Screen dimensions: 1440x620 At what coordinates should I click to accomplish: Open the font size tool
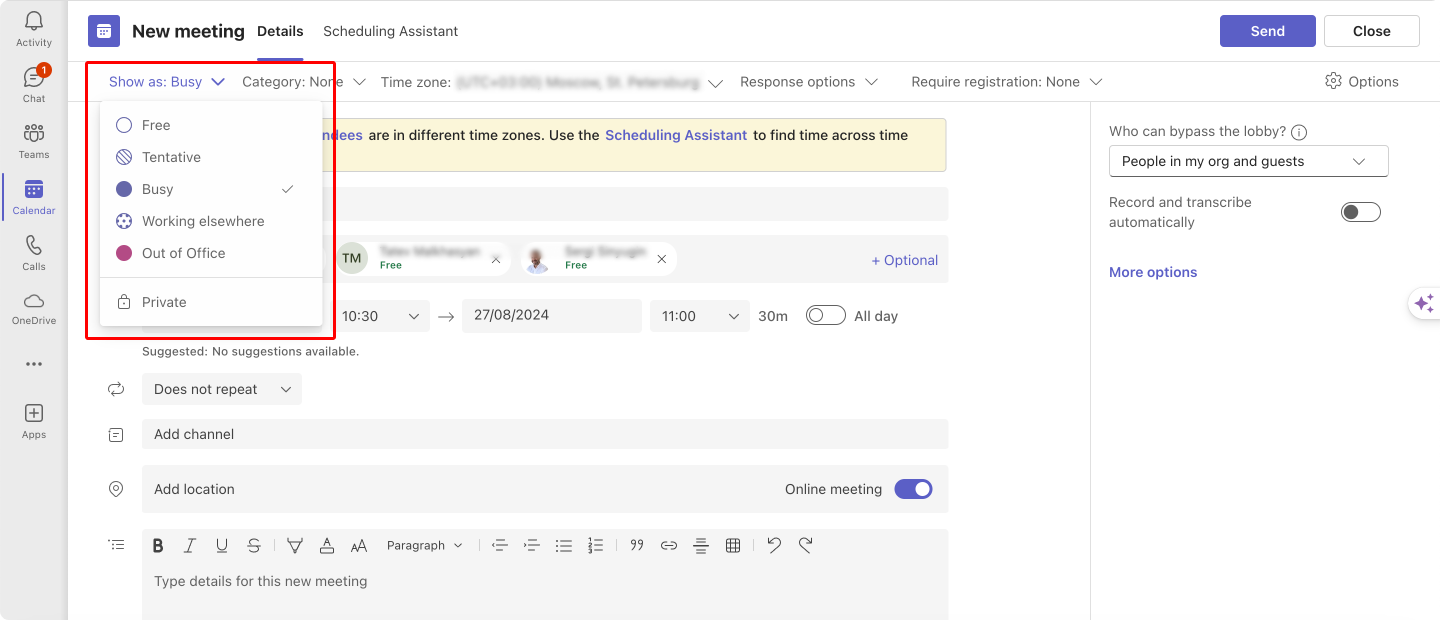359,545
